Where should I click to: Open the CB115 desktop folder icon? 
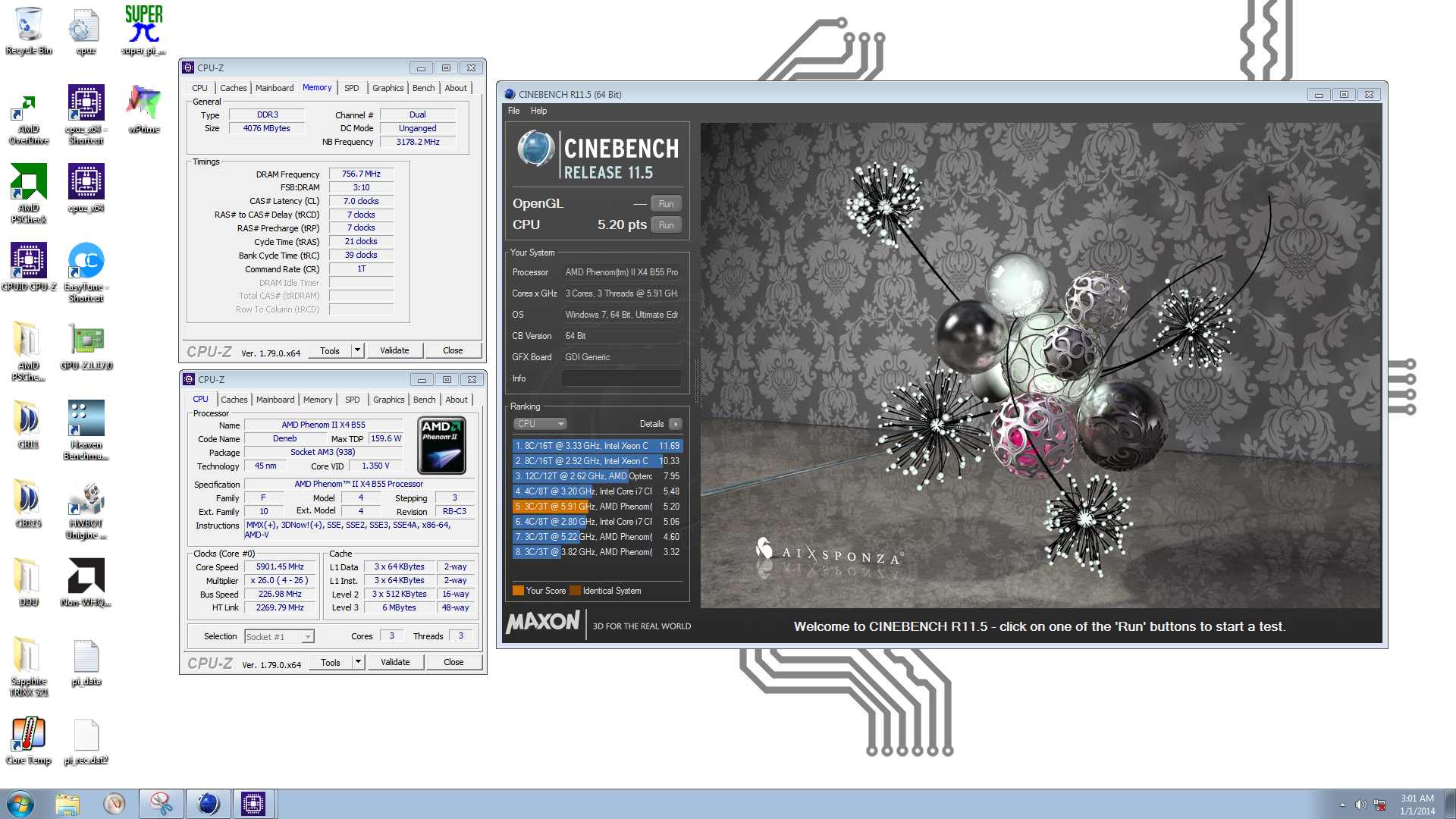29,503
